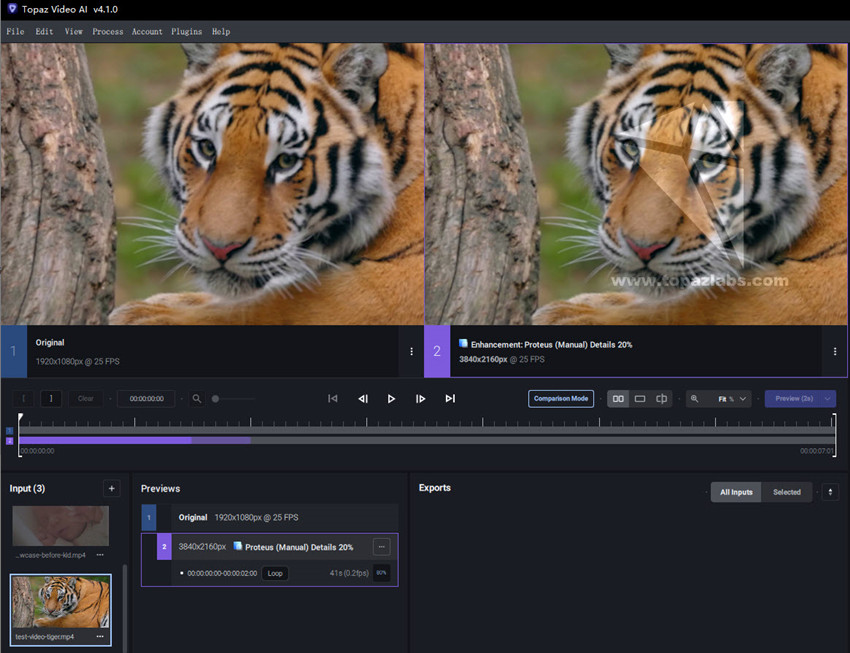The image size is (850, 653).
Task: Open the Process menu
Action: (107, 31)
